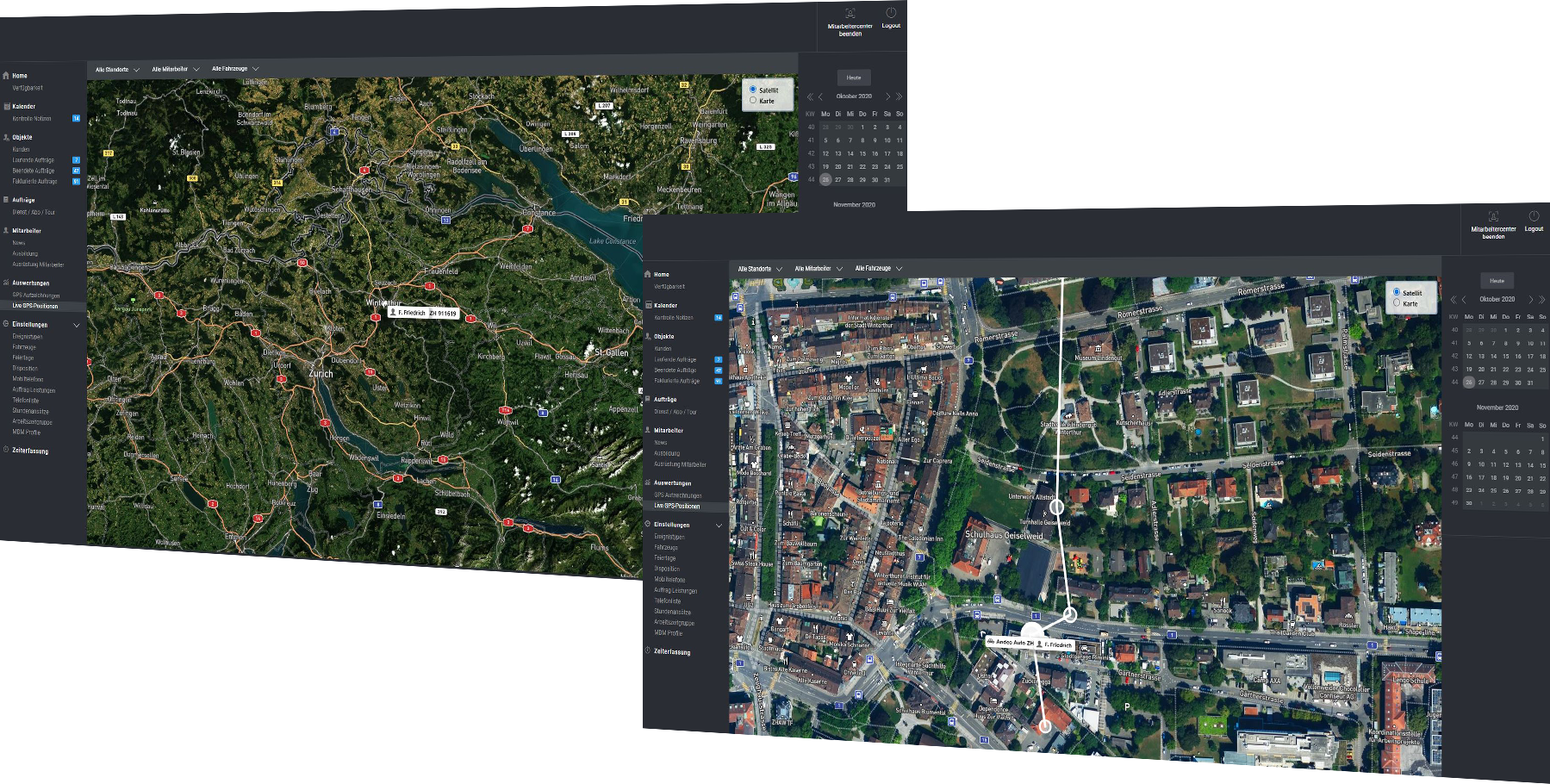Click badge 14 next to Kontrolle Notizen, front window
The image size is (1550, 784).
(719, 317)
